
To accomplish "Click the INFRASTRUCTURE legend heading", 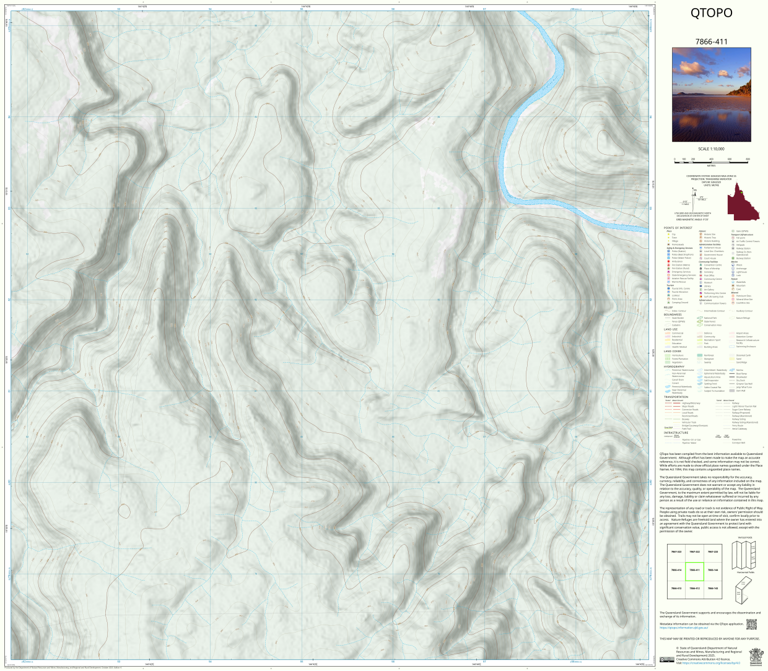I will click(676, 432).
